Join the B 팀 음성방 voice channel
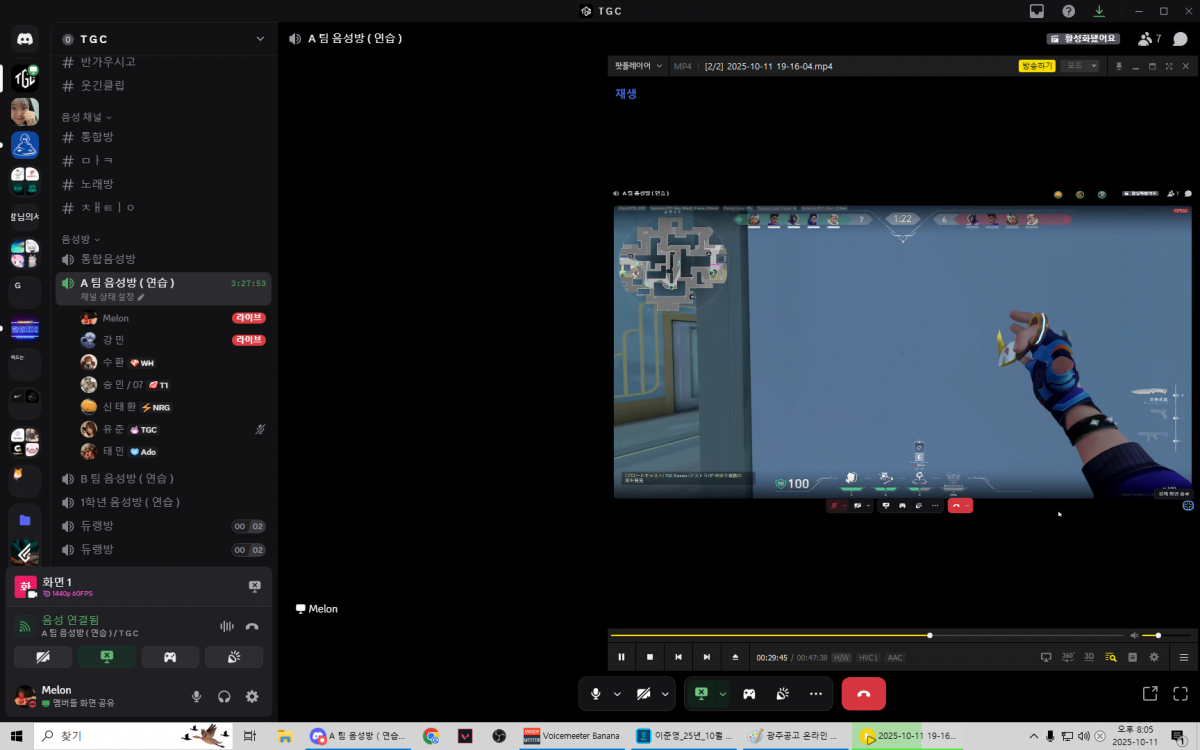The image size is (1200, 750). [x=126, y=478]
